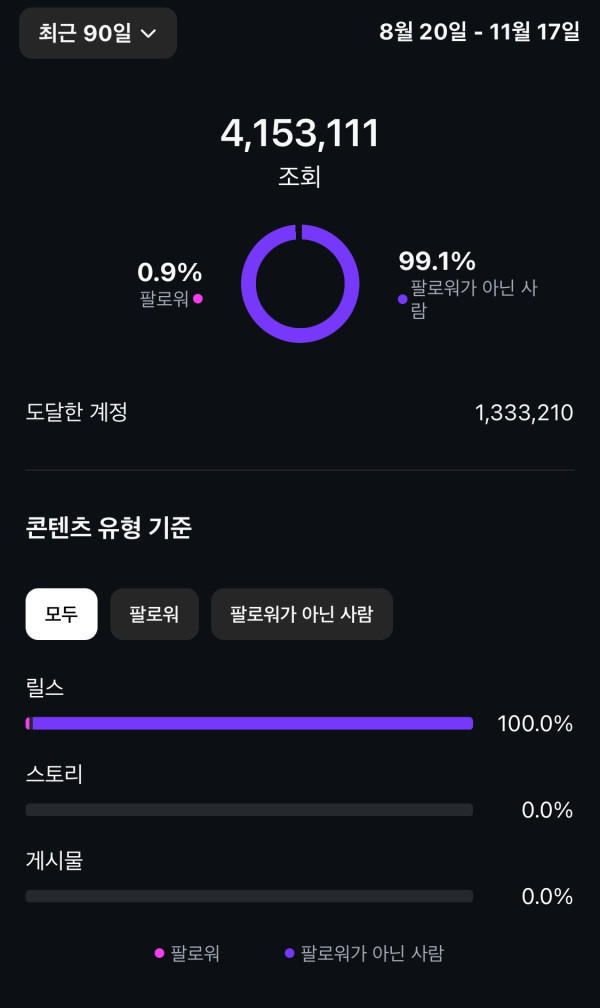Select the 팔로워가 아닌 사람 filter tab
The image size is (600, 1008).
tap(301, 614)
